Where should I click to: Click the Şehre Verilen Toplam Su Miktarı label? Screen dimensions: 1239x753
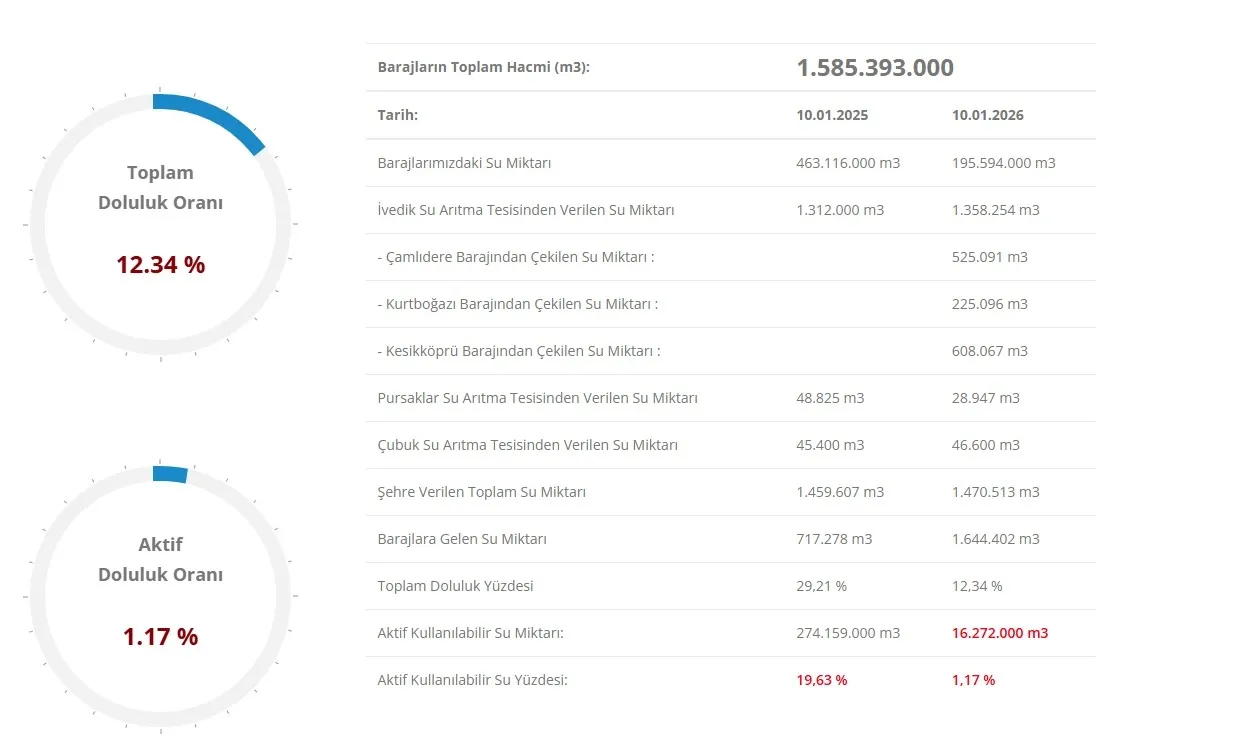pyautogui.click(x=481, y=492)
